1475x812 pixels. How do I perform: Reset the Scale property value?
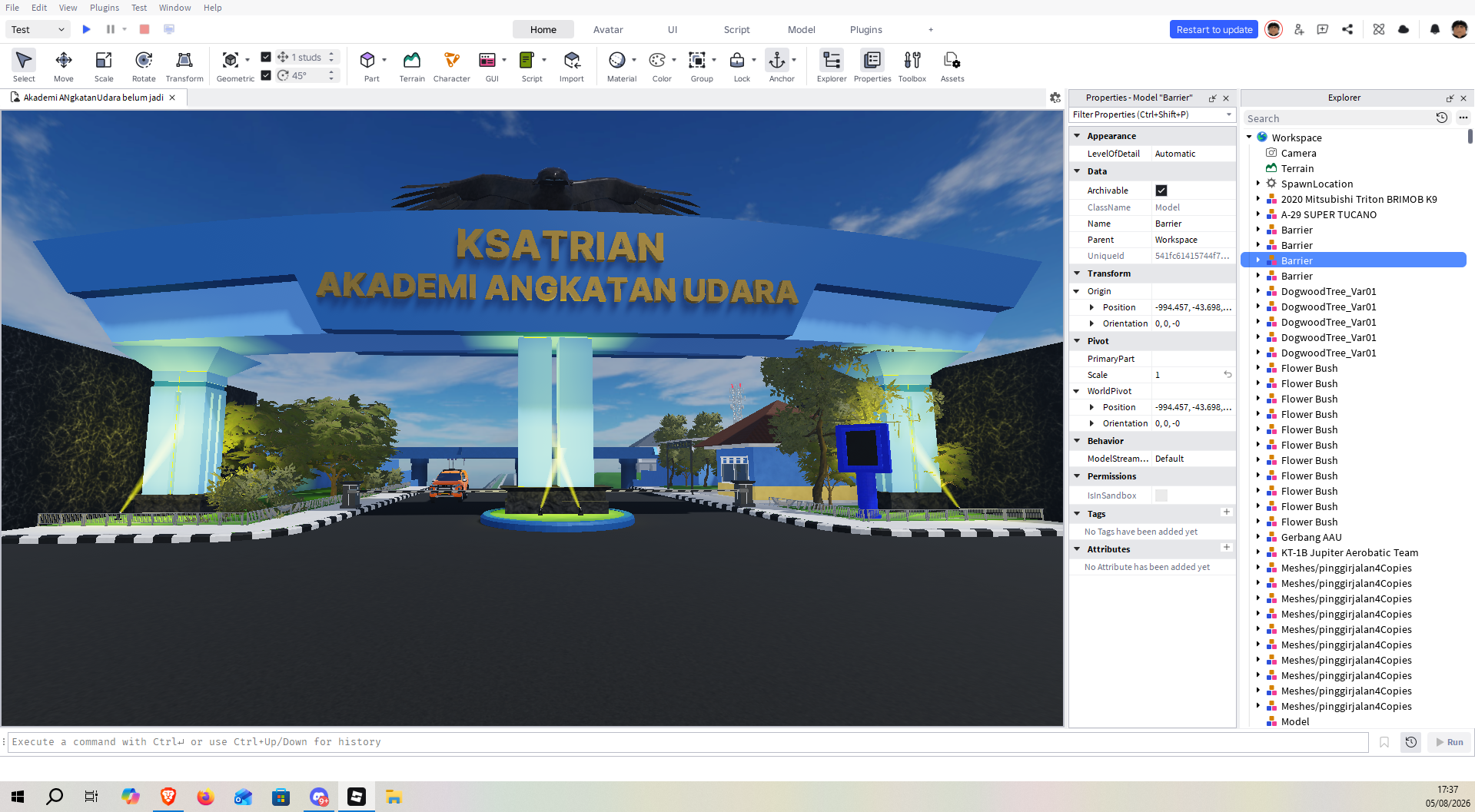[x=1228, y=375]
